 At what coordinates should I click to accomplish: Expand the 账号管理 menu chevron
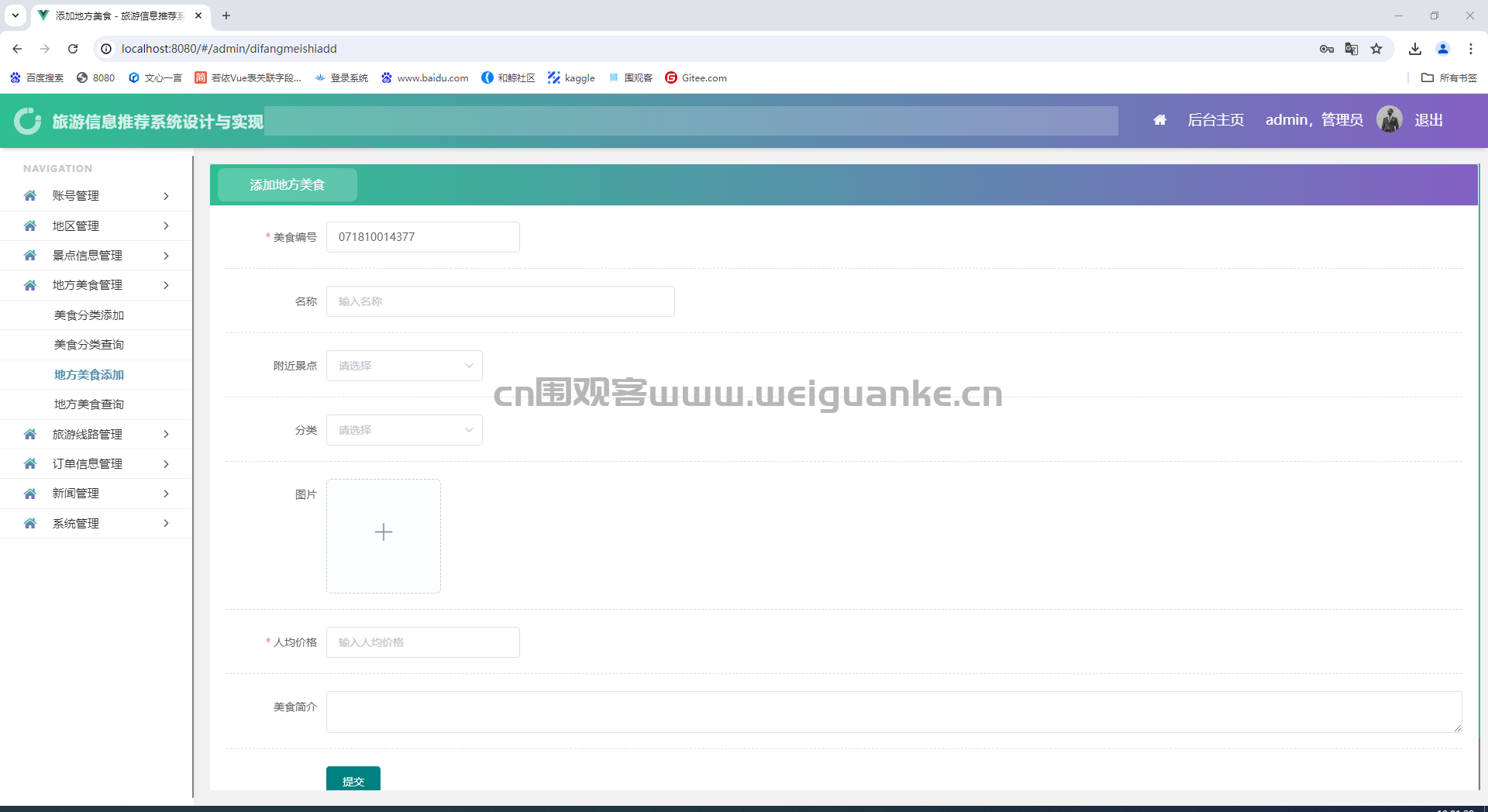tap(166, 196)
